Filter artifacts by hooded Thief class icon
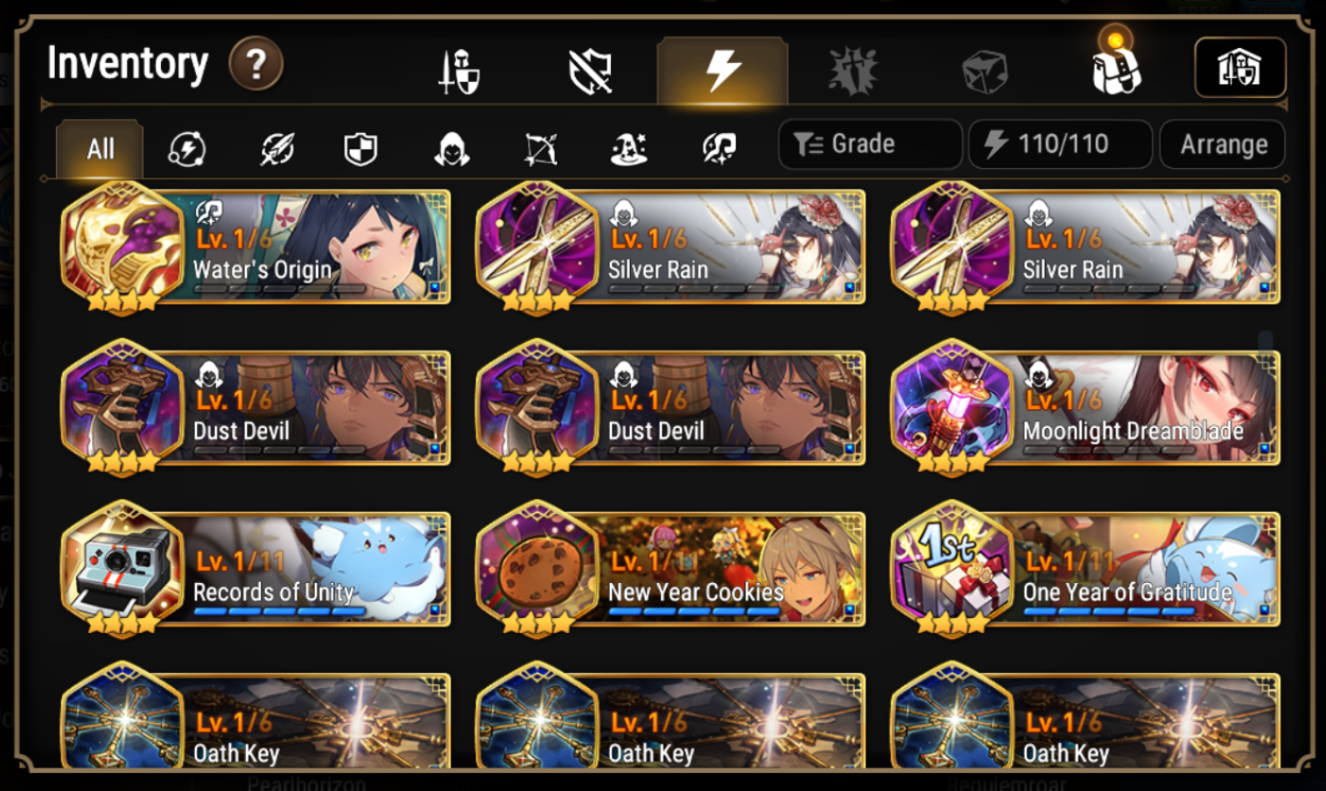 coord(452,149)
